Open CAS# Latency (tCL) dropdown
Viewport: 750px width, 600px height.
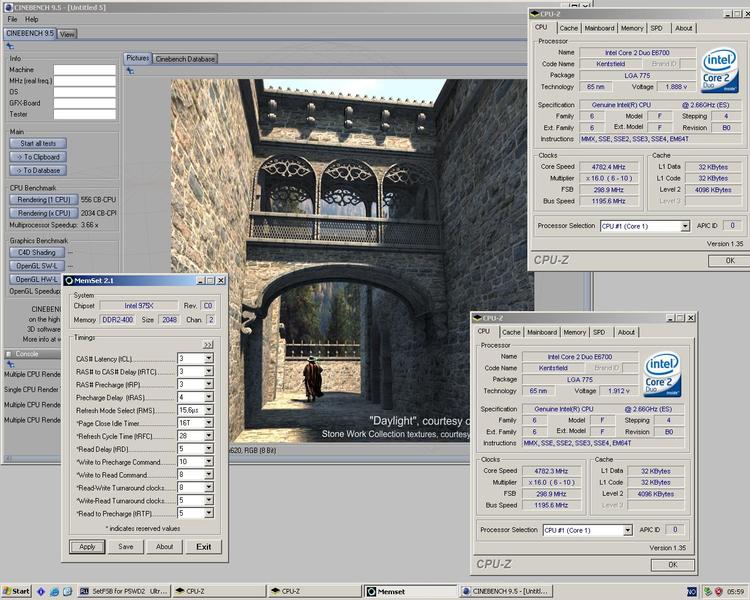pyautogui.click(x=209, y=358)
